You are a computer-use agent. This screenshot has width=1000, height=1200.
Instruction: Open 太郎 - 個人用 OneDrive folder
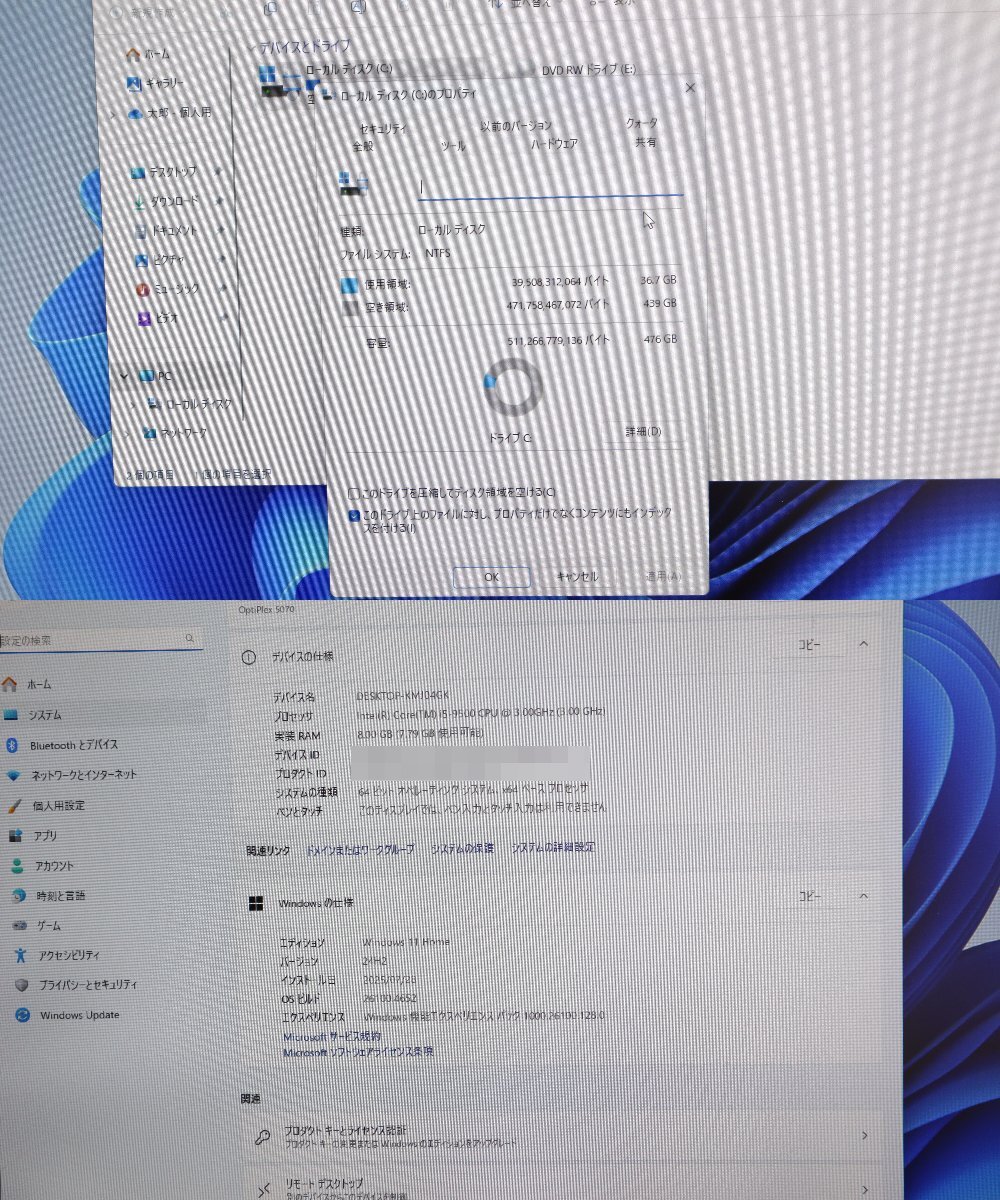170,113
